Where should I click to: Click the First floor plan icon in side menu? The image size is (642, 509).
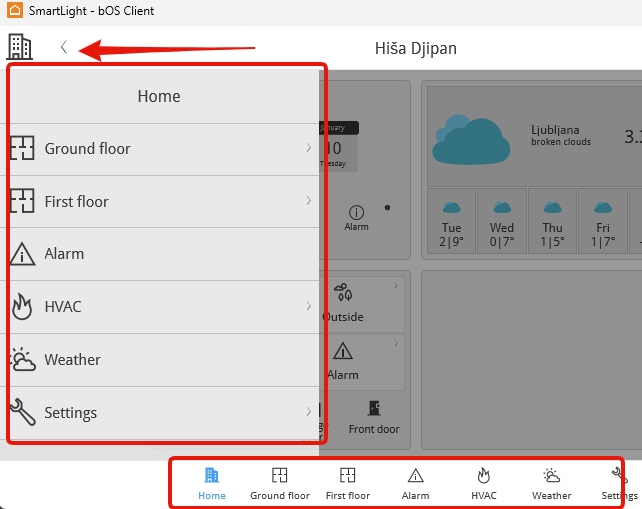pos(22,201)
